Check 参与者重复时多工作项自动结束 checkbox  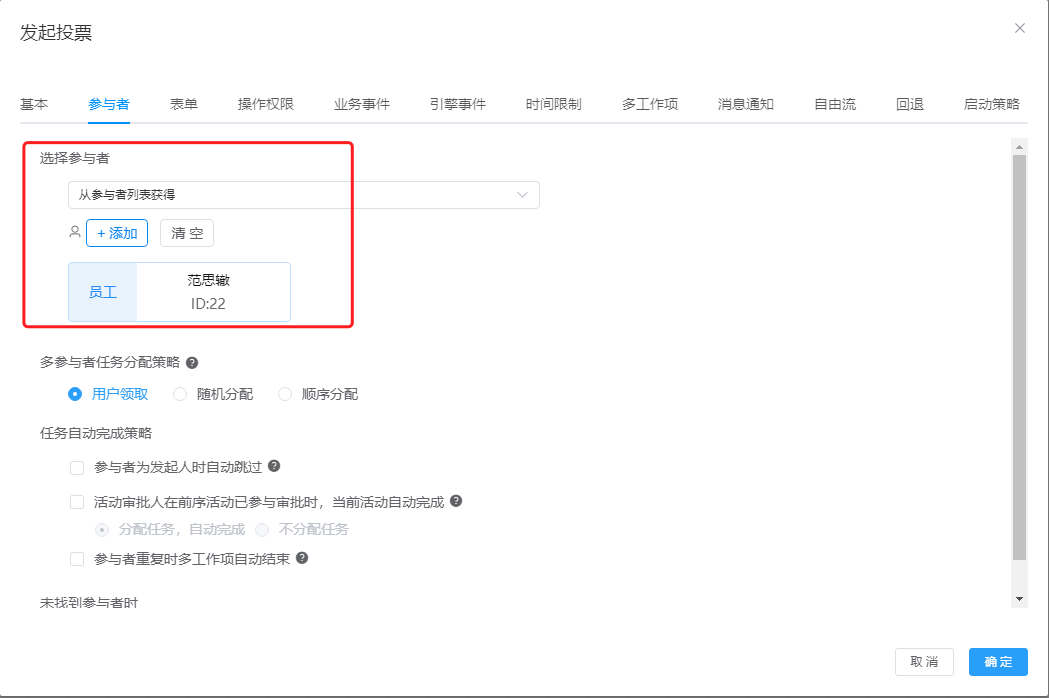tap(77, 559)
